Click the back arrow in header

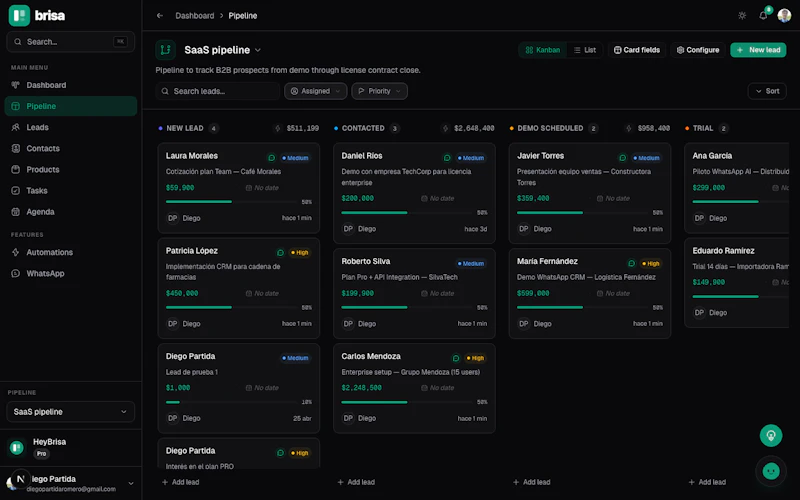(x=160, y=16)
